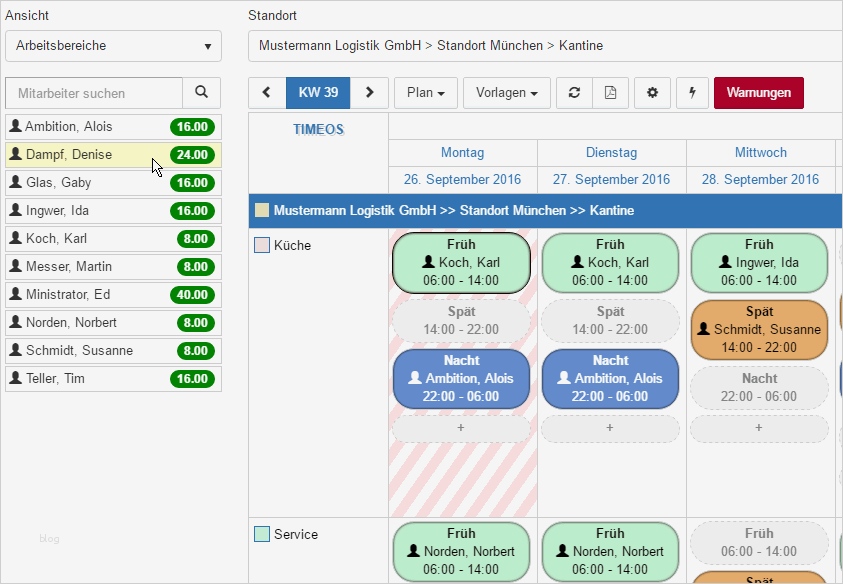Image resolution: width=843 pixels, height=584 pixels.
Task: Expand the Plan dropdown menu
Action: pyautogui.click(x=426, y=92)
